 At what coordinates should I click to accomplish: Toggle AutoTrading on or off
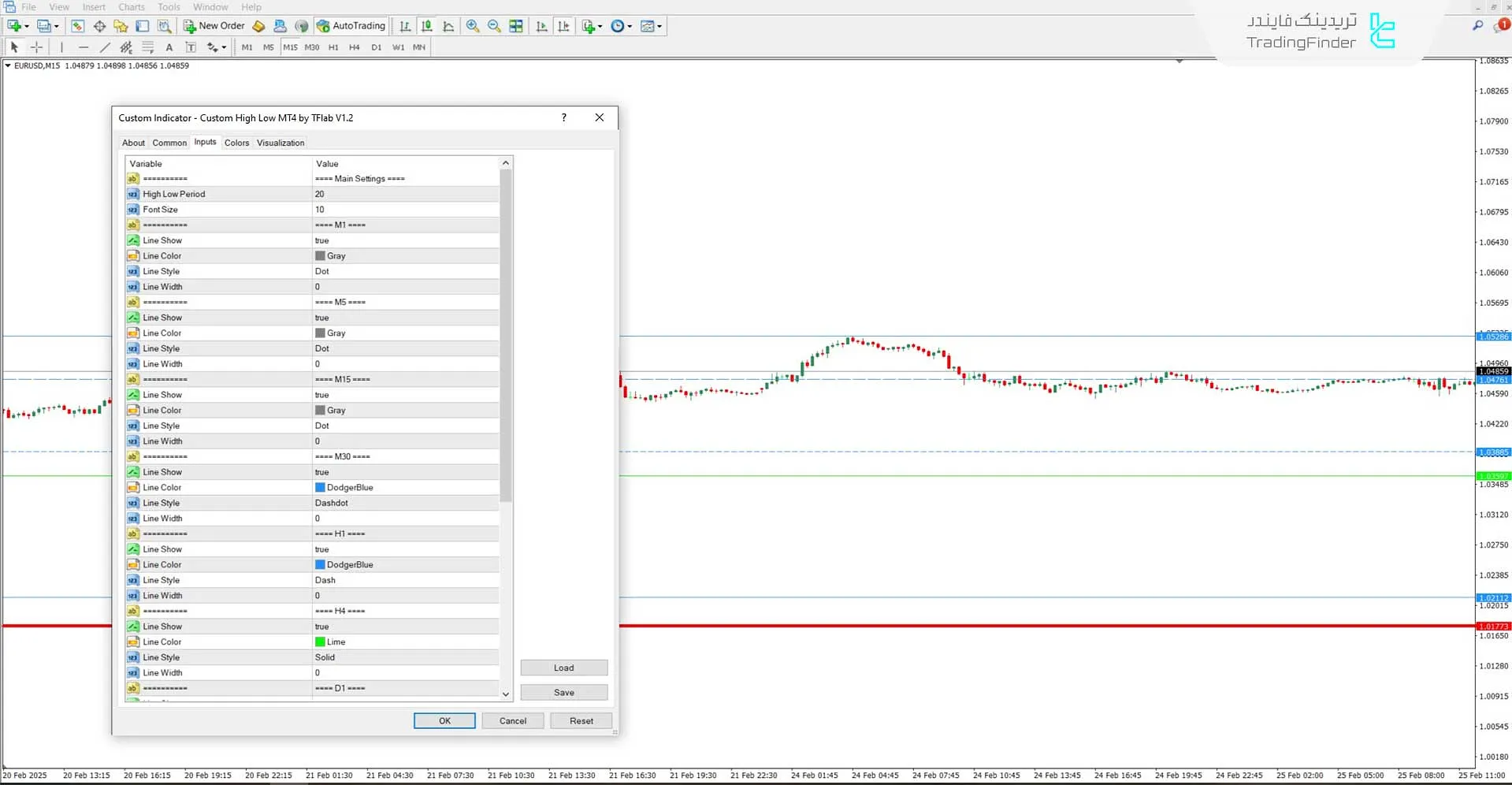[351, 26]
